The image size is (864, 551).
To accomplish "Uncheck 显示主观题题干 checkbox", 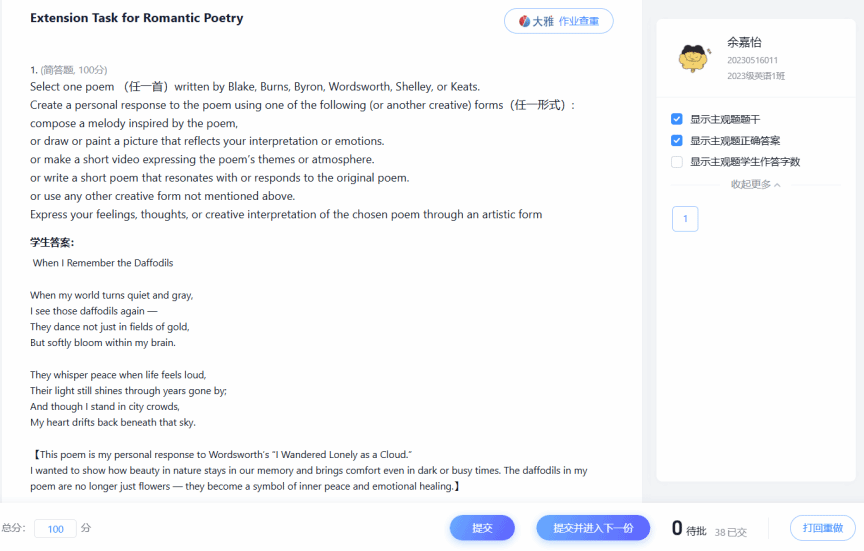I will point(677,119).
